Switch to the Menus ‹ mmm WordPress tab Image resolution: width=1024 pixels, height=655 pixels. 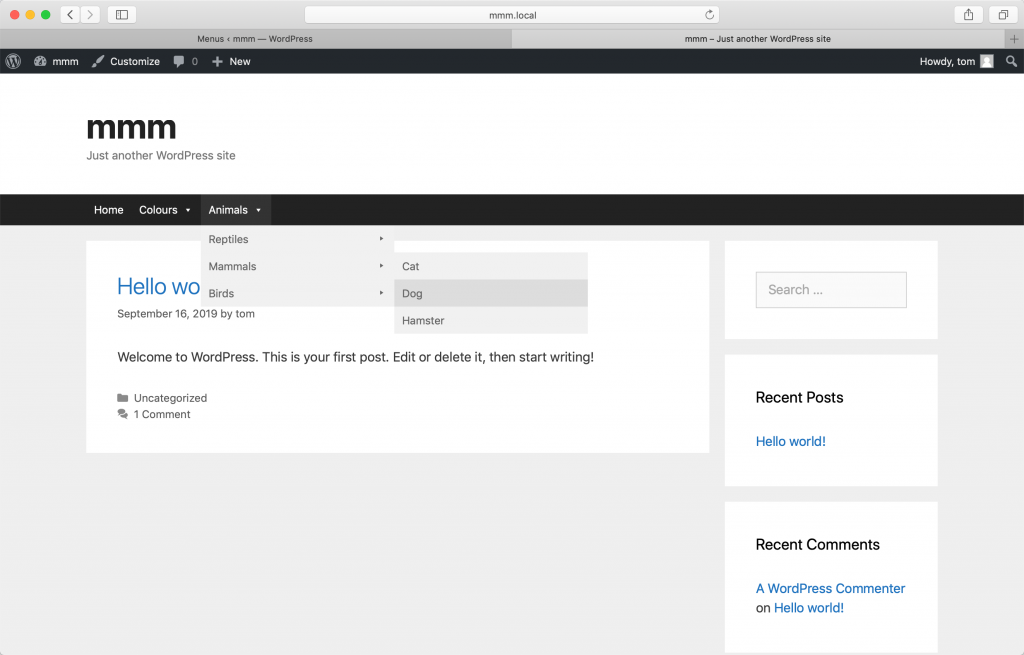tap(255, 39)
